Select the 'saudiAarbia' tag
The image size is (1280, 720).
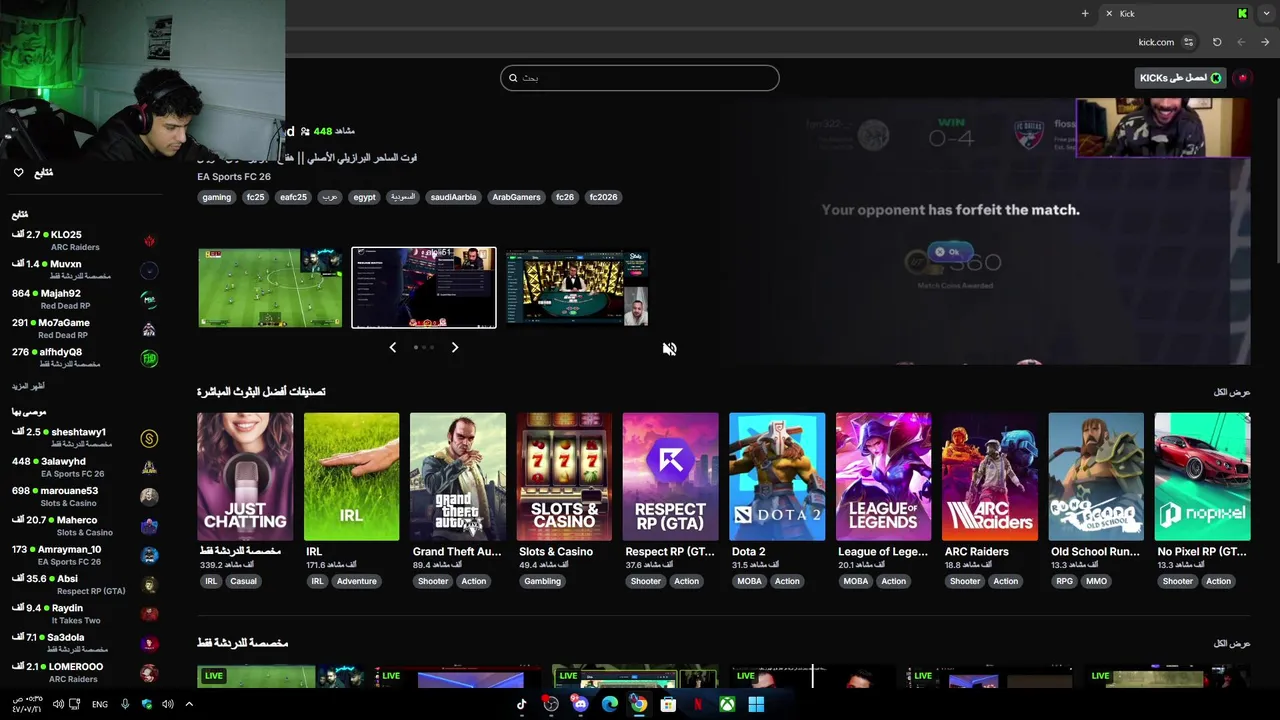click(453, 197)
